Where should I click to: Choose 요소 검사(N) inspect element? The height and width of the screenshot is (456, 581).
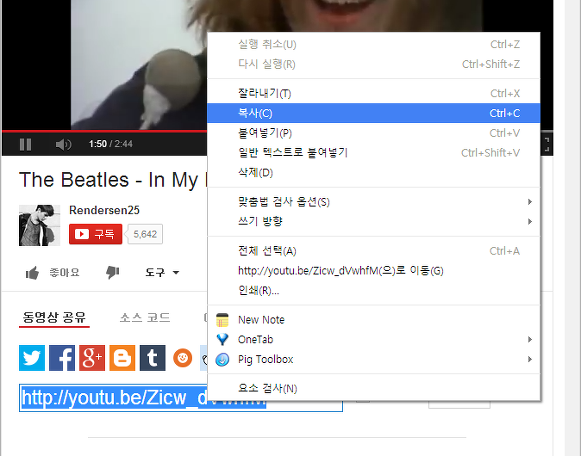tap(374, 388)
